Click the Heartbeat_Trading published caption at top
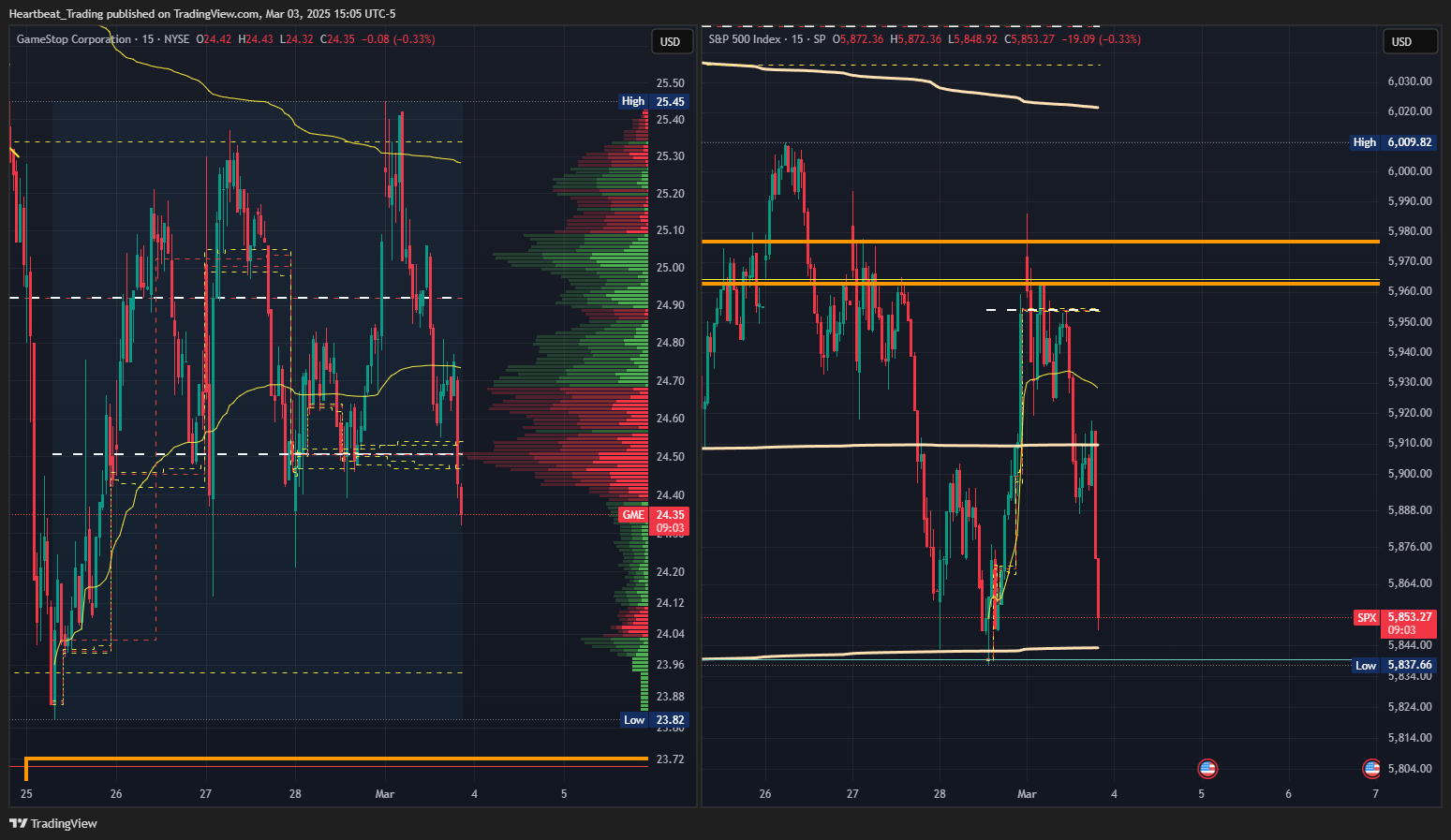 (202, 14)
